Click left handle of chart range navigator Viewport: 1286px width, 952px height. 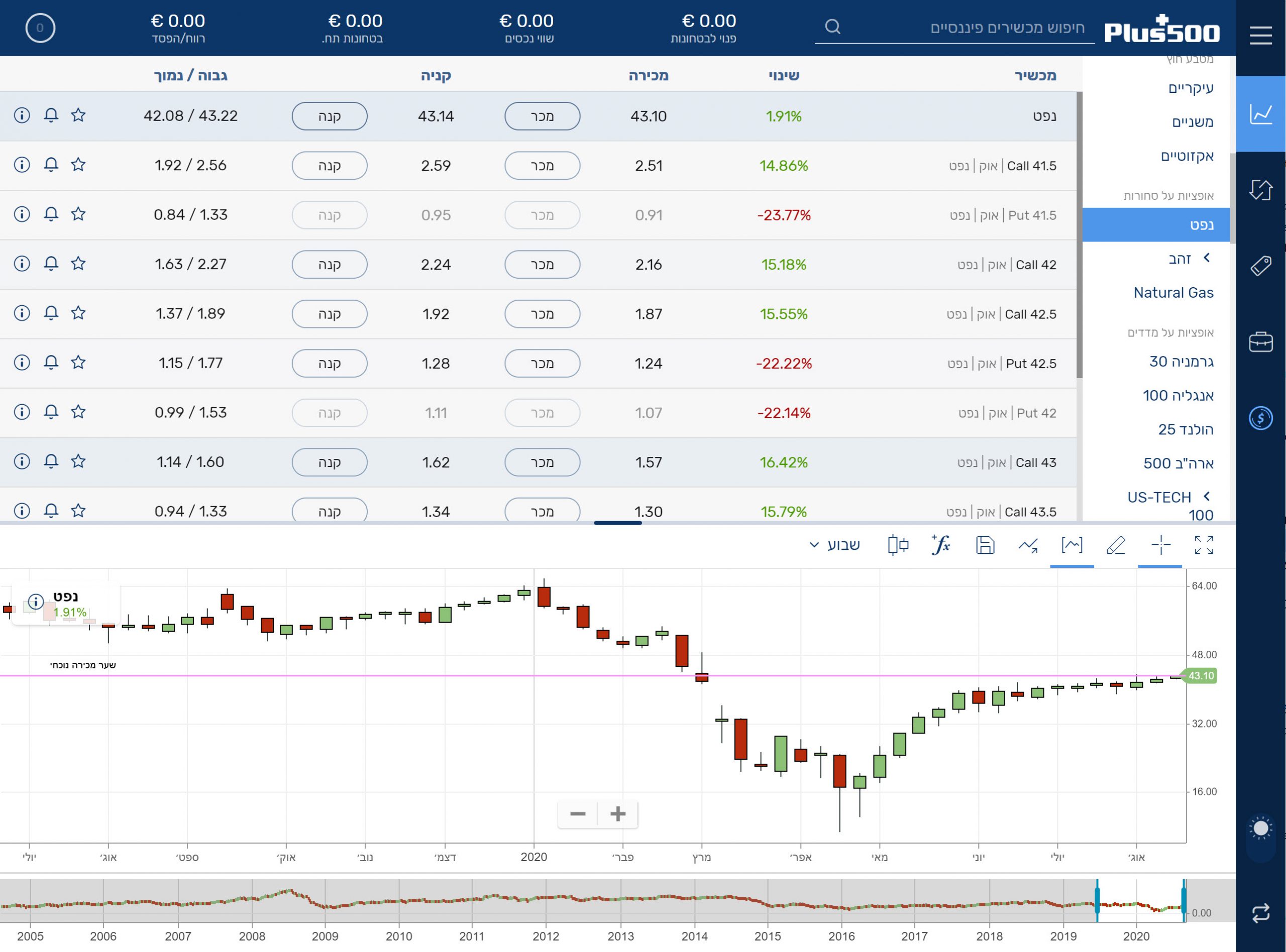coord(1097,900)
